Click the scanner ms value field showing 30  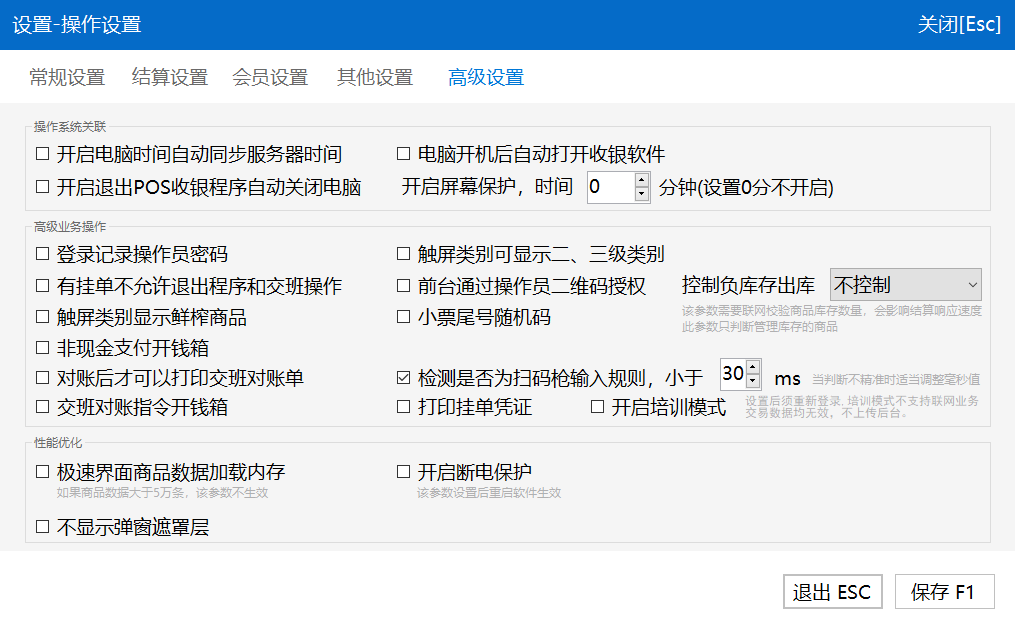[x=733, y=374]
